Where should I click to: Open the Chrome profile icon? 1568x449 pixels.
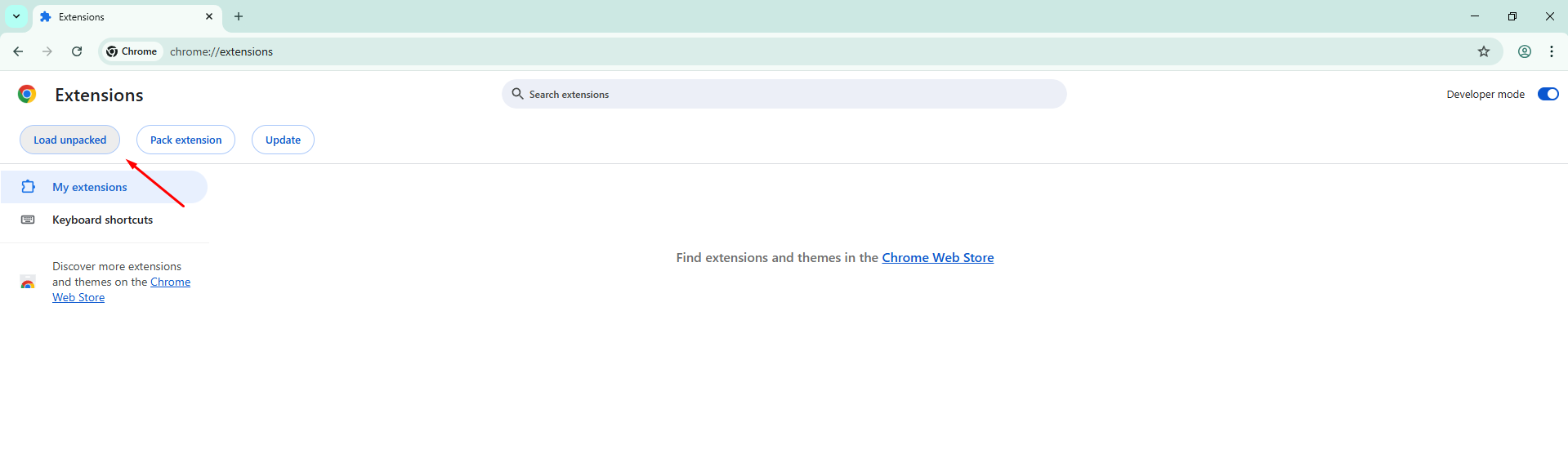[x=1525, y=51]
